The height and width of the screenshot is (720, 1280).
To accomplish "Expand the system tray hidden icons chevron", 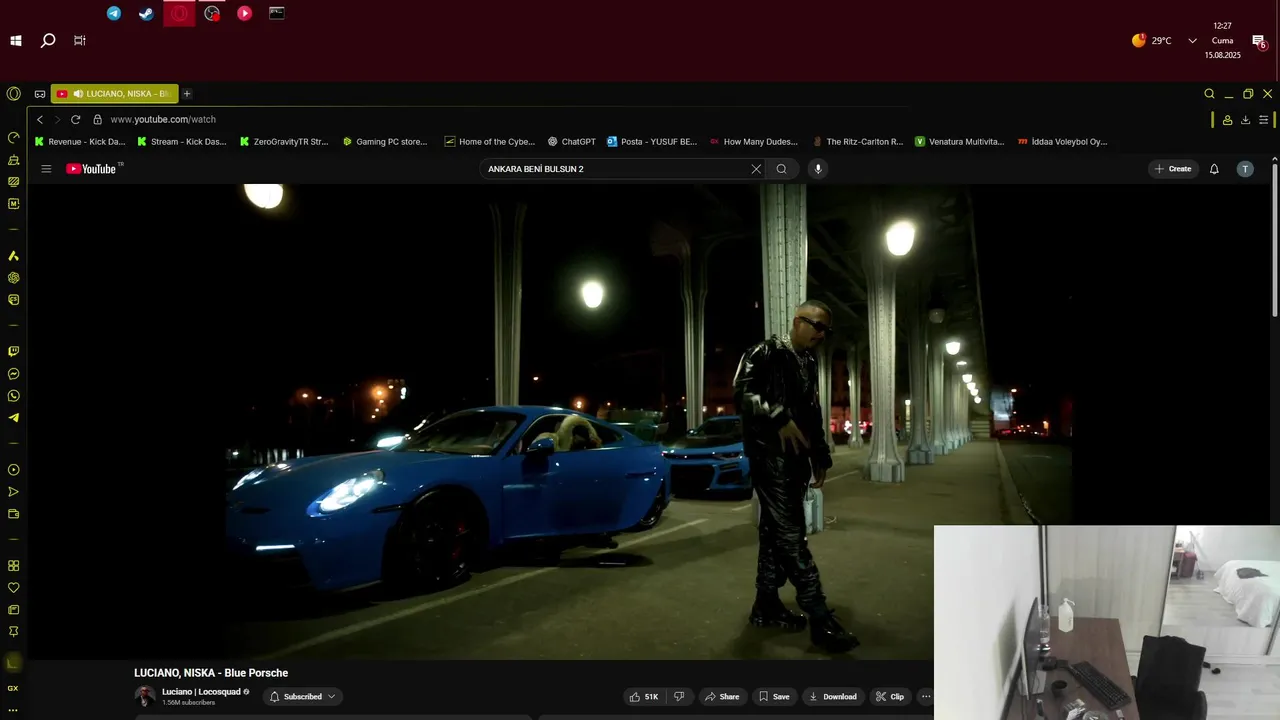I will pos(1192,41).
